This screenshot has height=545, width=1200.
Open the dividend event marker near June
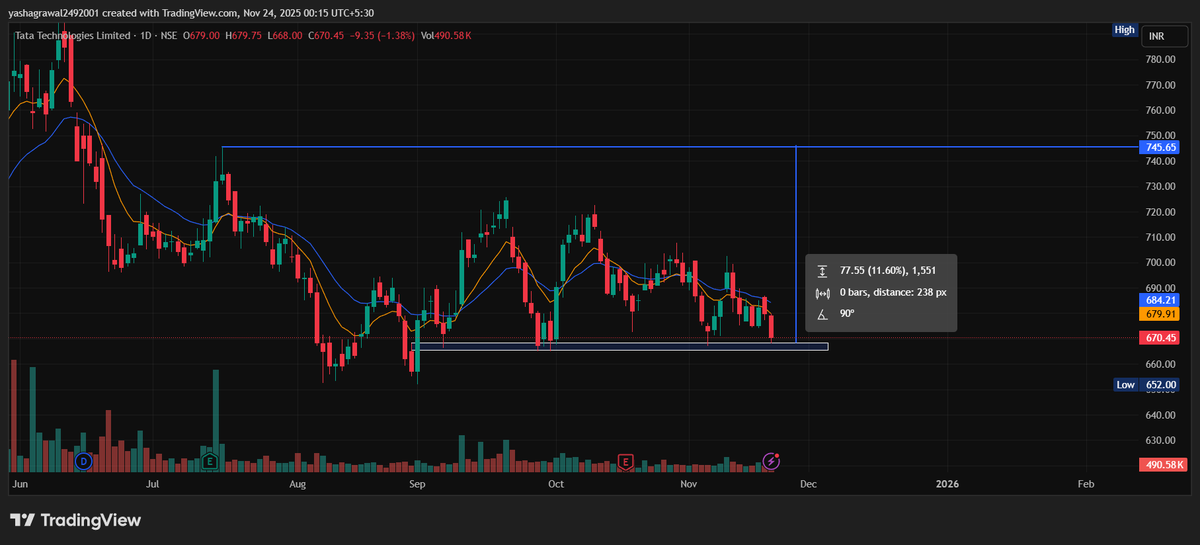84,462
